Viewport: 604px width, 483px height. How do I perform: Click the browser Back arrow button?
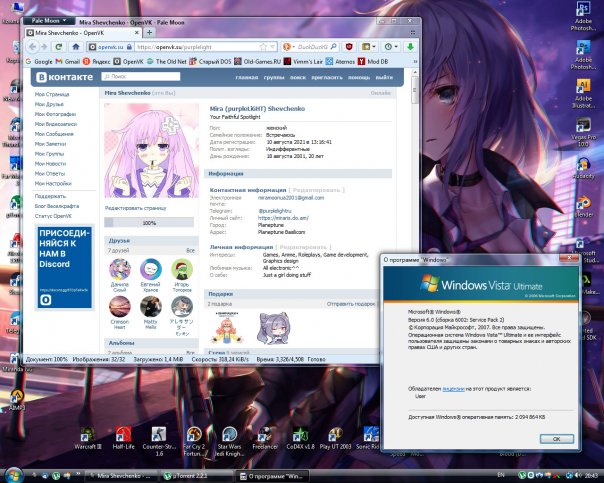point(32,47)
